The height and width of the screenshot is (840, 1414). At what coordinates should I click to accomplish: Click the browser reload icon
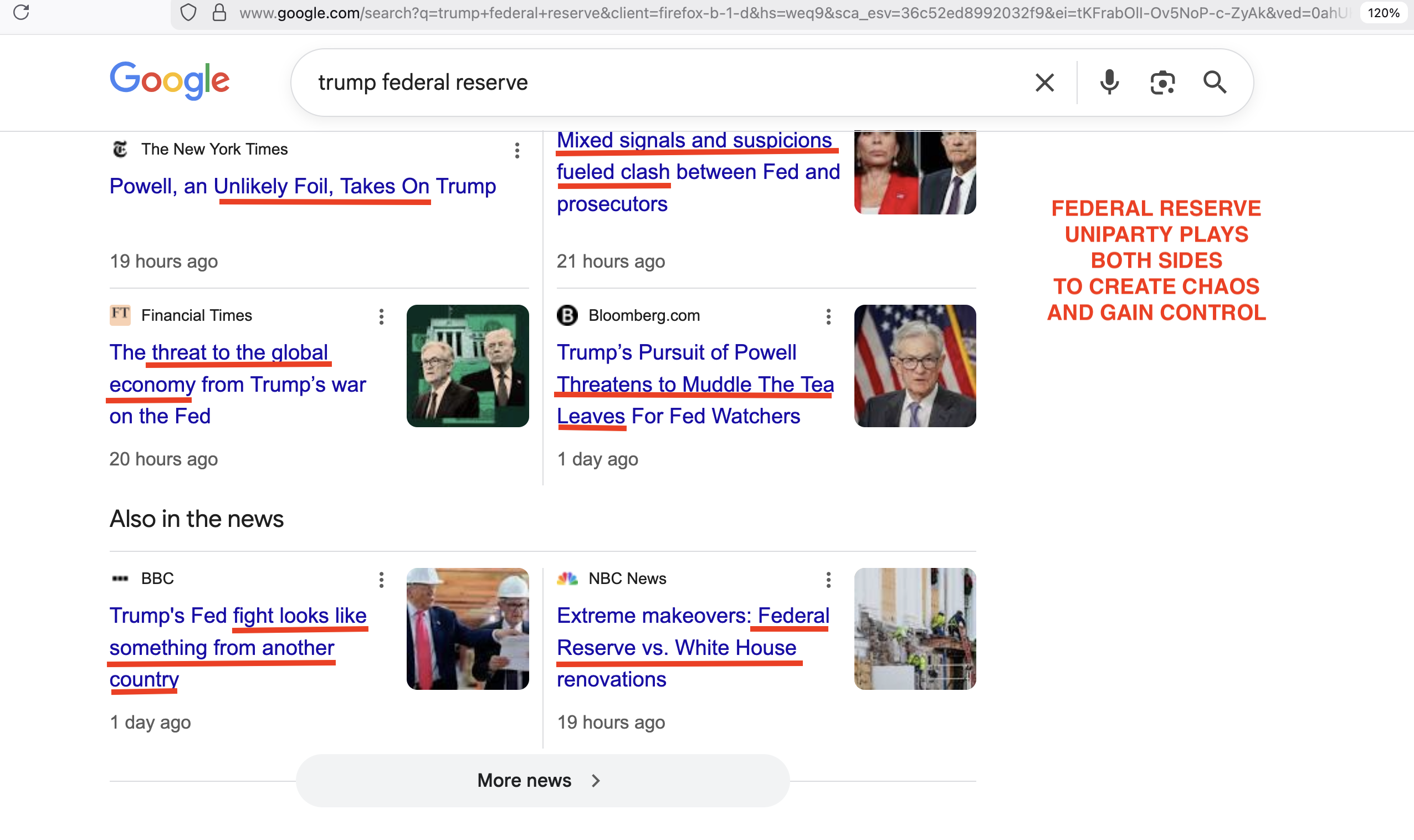point(21,12)
